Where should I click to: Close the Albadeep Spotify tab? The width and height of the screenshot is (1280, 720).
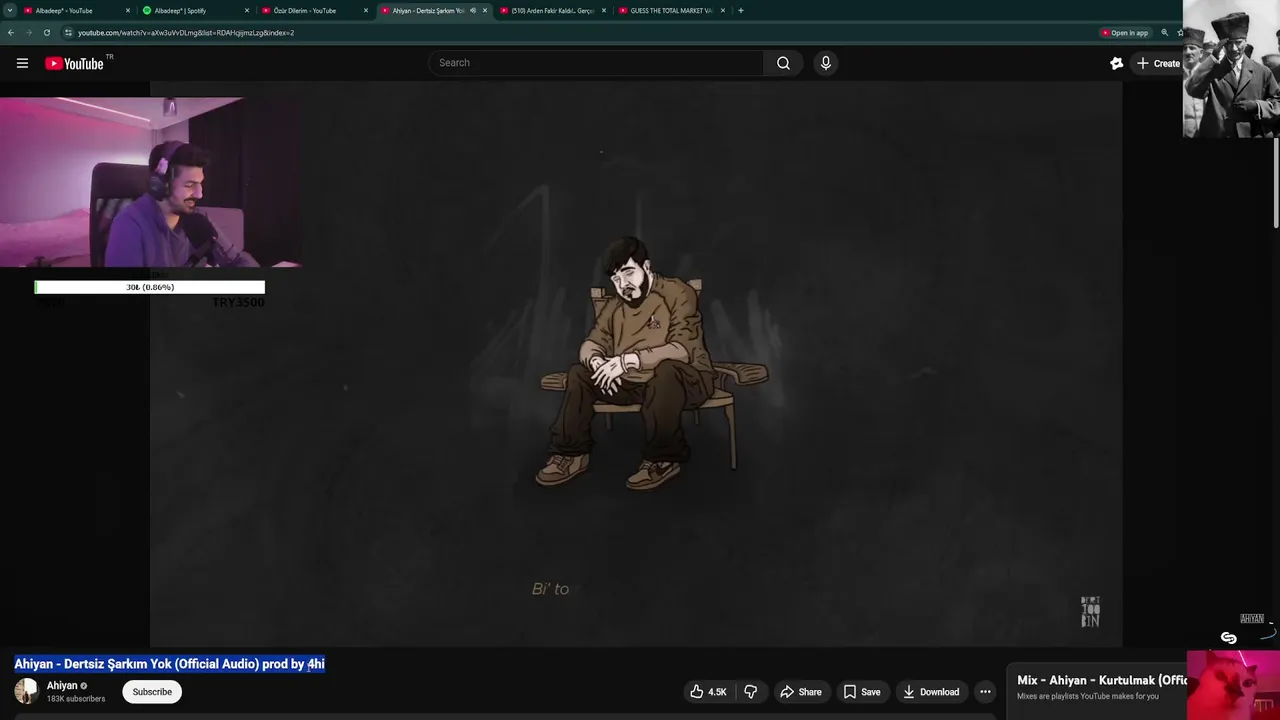click(x=247, y=10)
